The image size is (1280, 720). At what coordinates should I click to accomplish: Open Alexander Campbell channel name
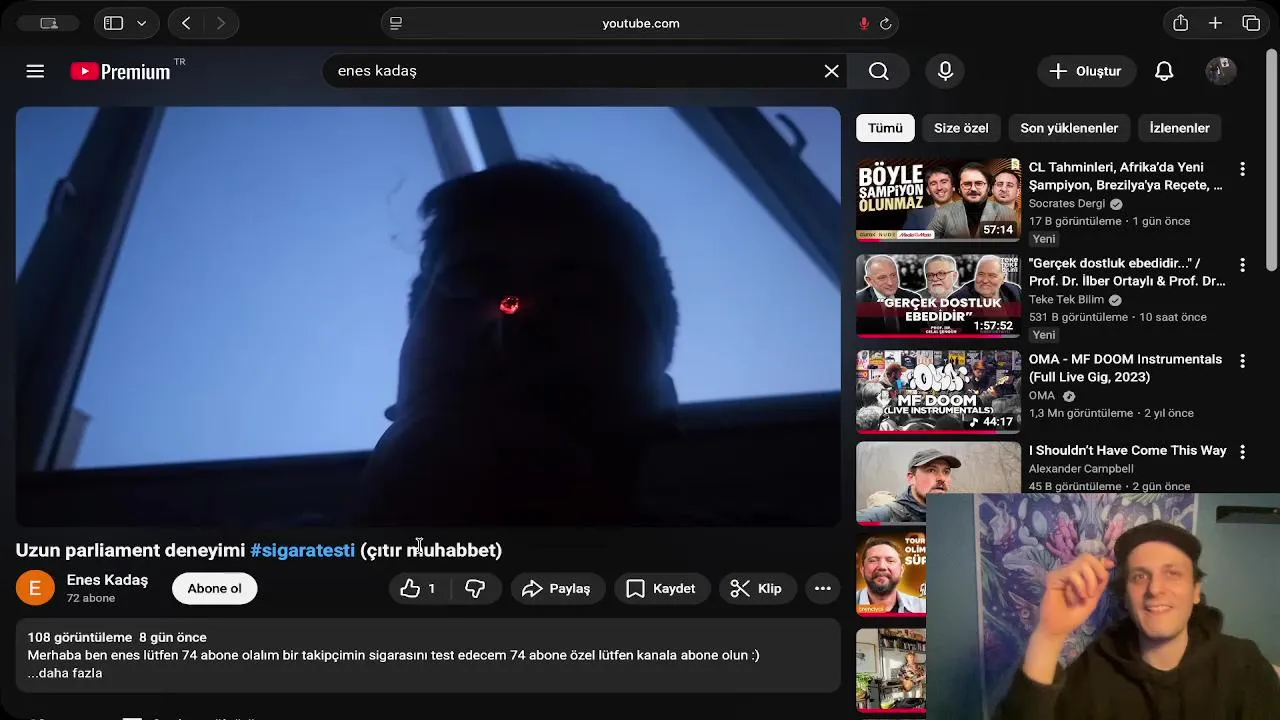point(1081,469)
